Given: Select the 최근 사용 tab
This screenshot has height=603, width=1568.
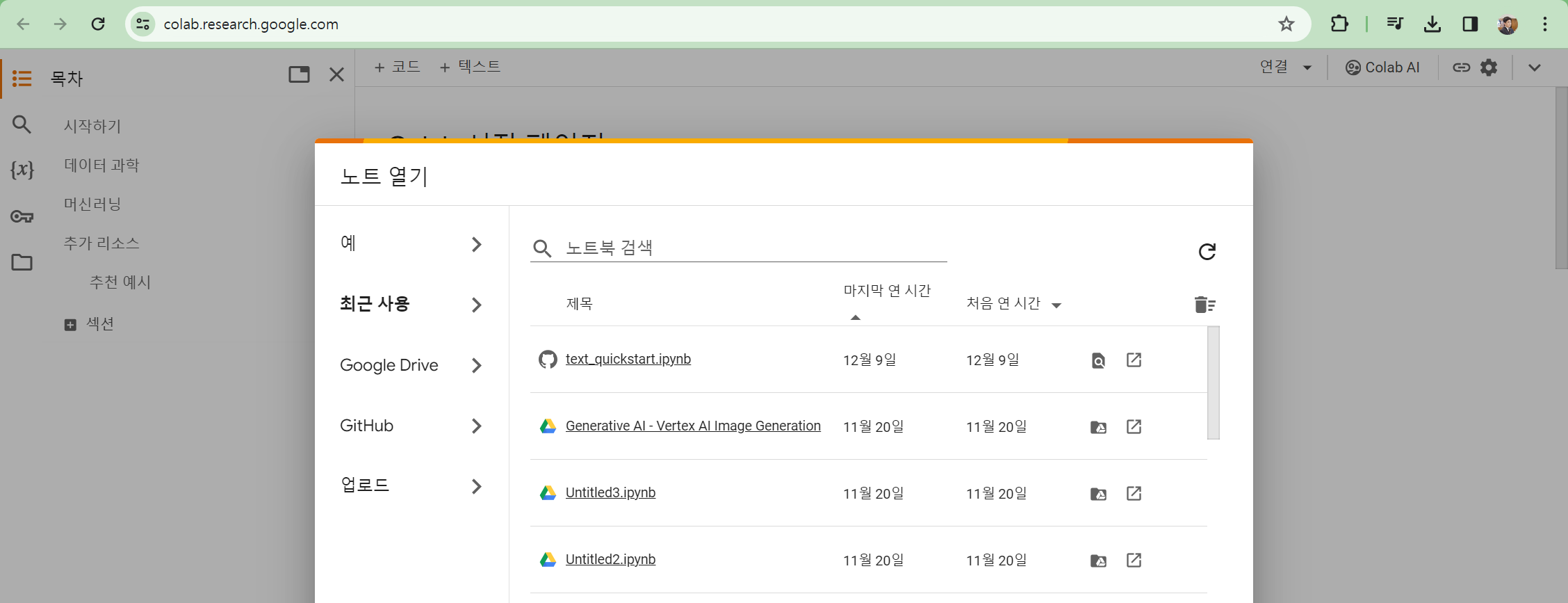Looking at the screenshot, I should coord(411,305).
